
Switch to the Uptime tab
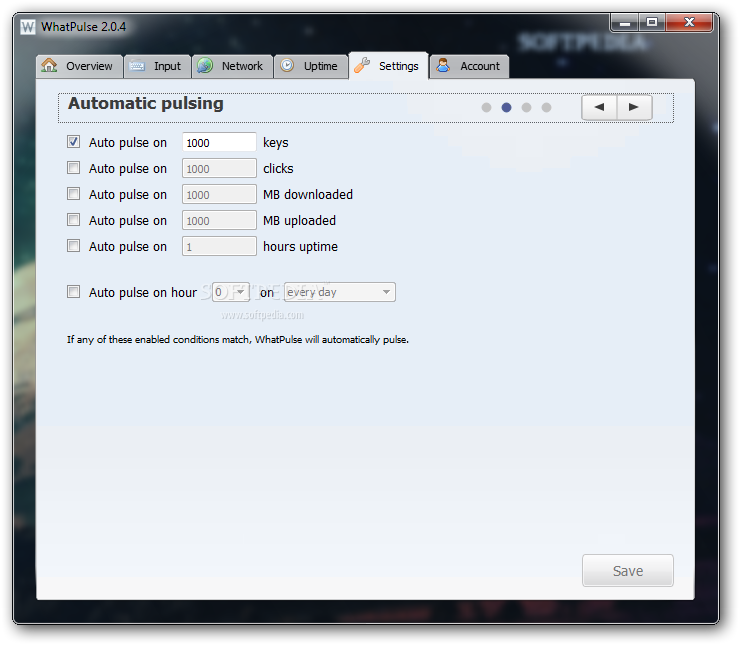click(x=311, y=66)
